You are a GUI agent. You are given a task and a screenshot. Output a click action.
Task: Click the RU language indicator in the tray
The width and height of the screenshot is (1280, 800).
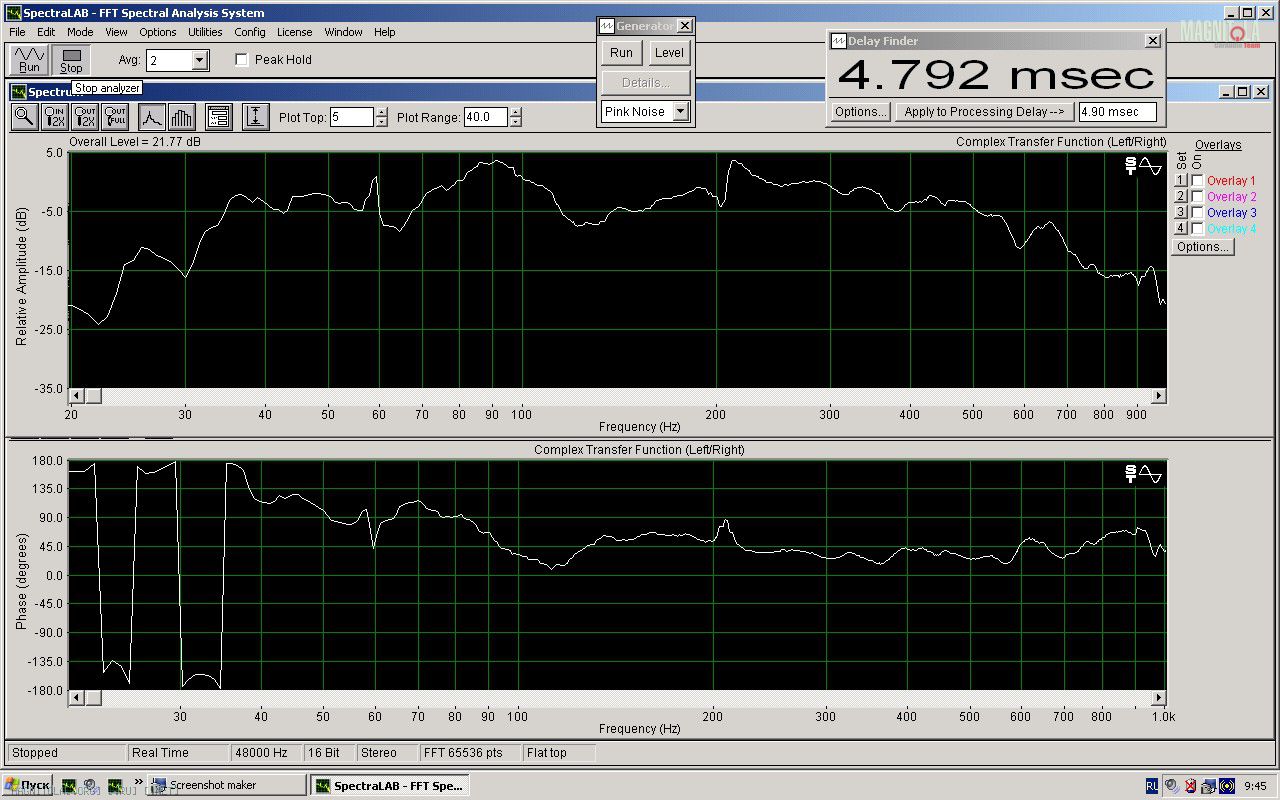[1152, 786]
